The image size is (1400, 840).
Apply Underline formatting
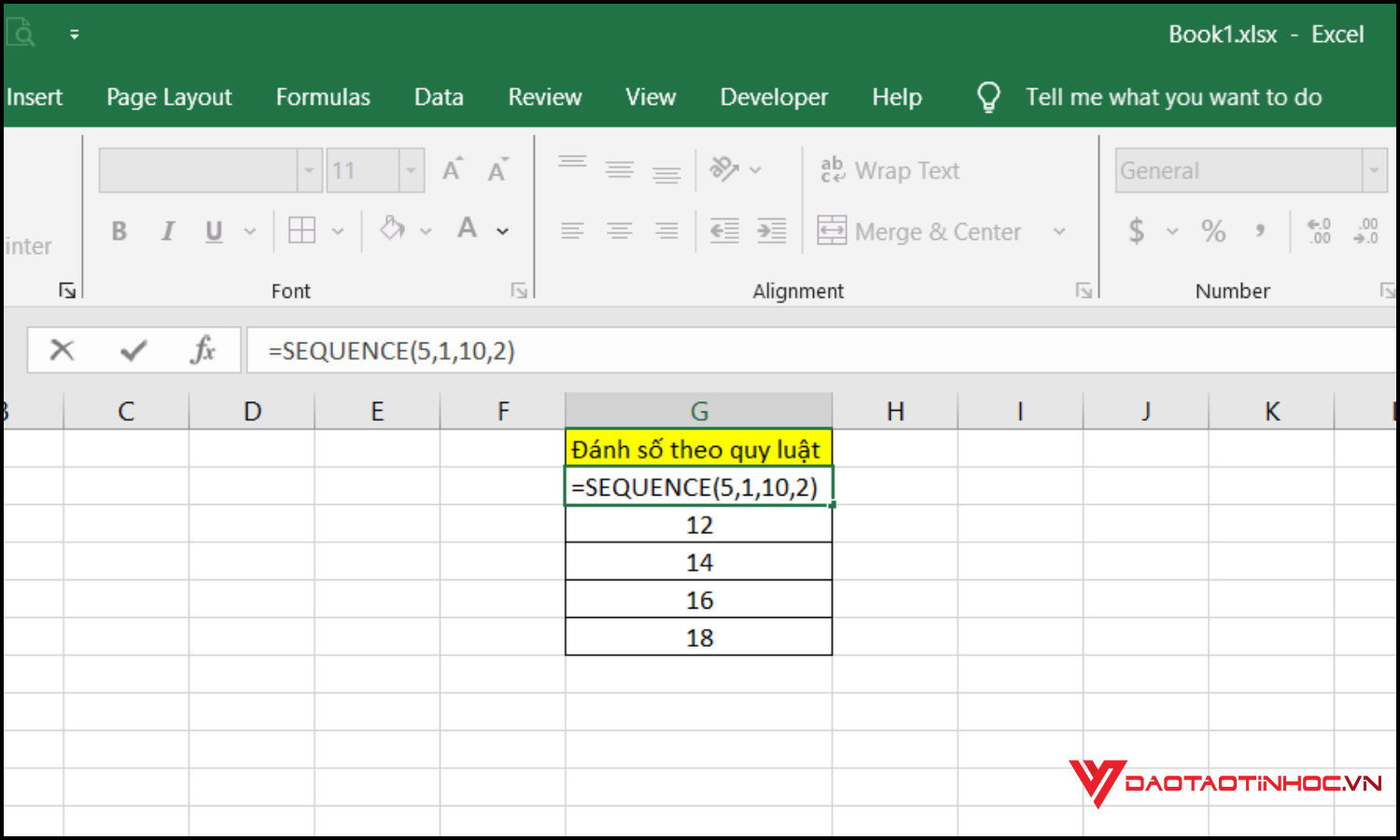click(x=213, y=231)
